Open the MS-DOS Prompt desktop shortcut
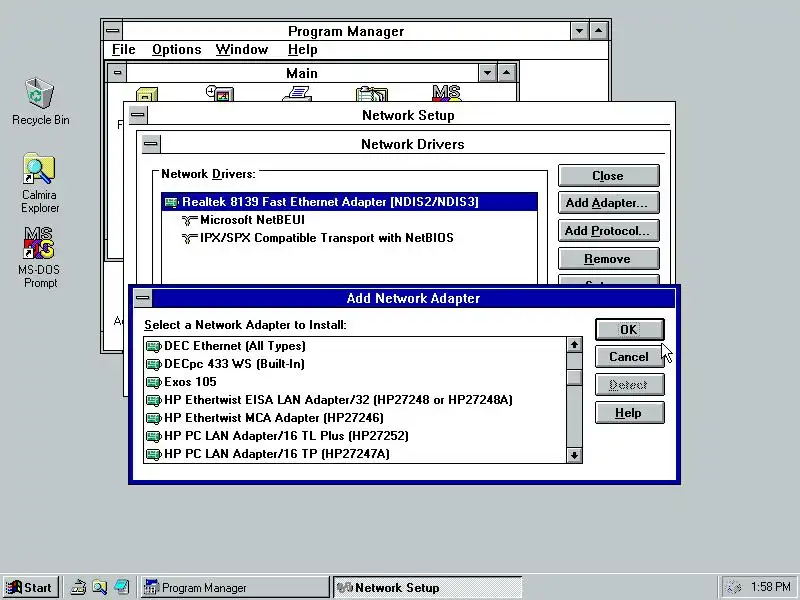 pos(40,258)
